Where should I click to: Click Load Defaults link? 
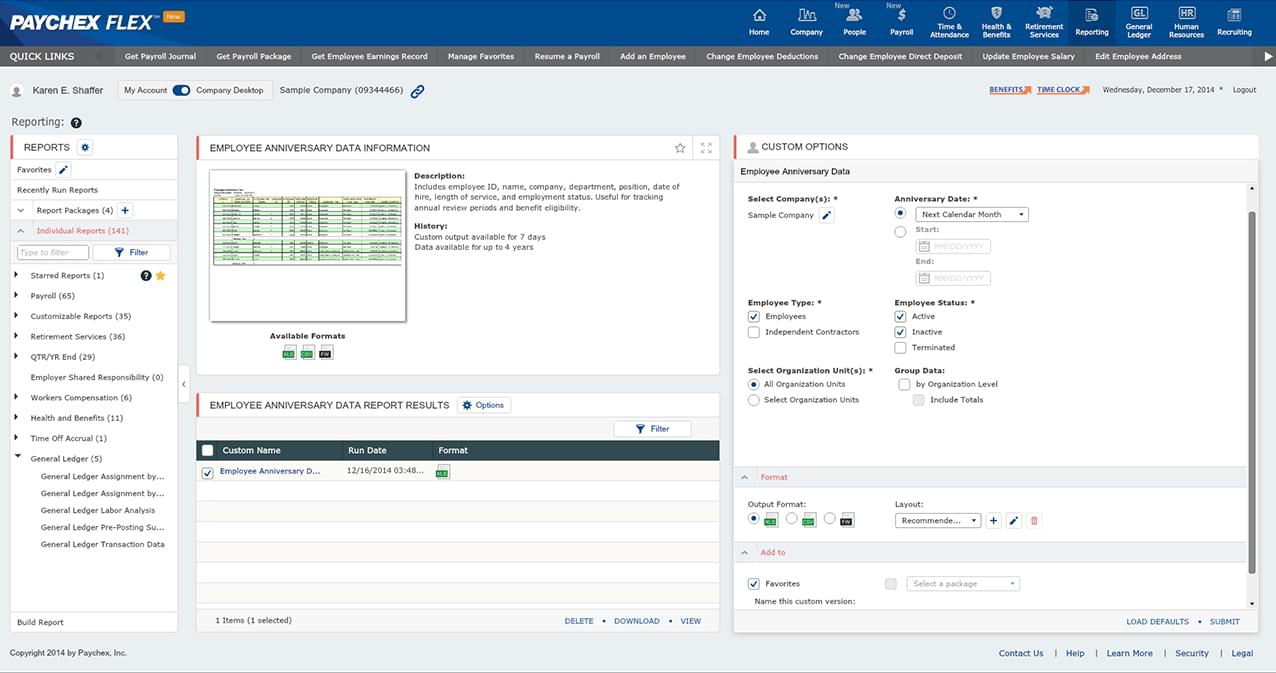1157,622
